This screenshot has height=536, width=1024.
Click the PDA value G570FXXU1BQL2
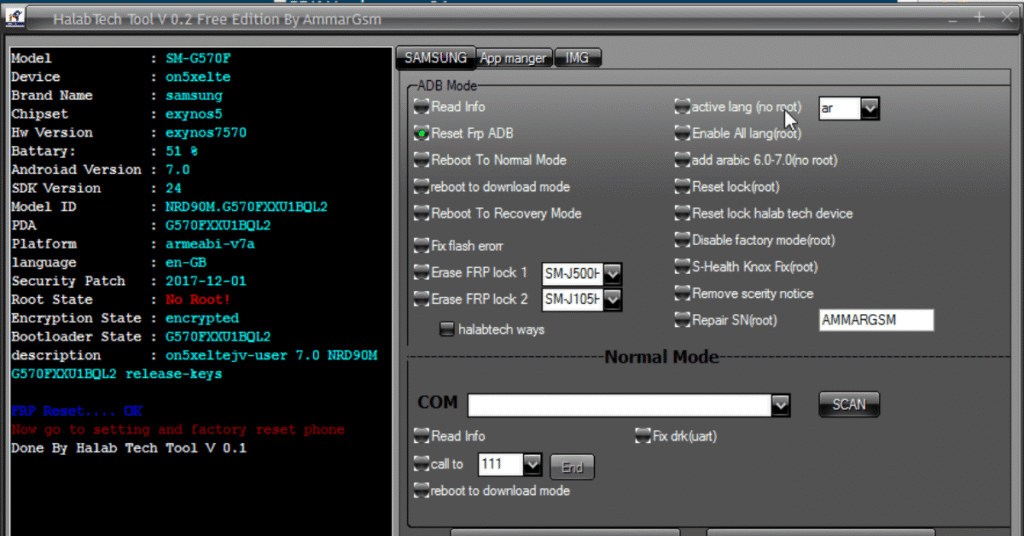pos(218,225)
